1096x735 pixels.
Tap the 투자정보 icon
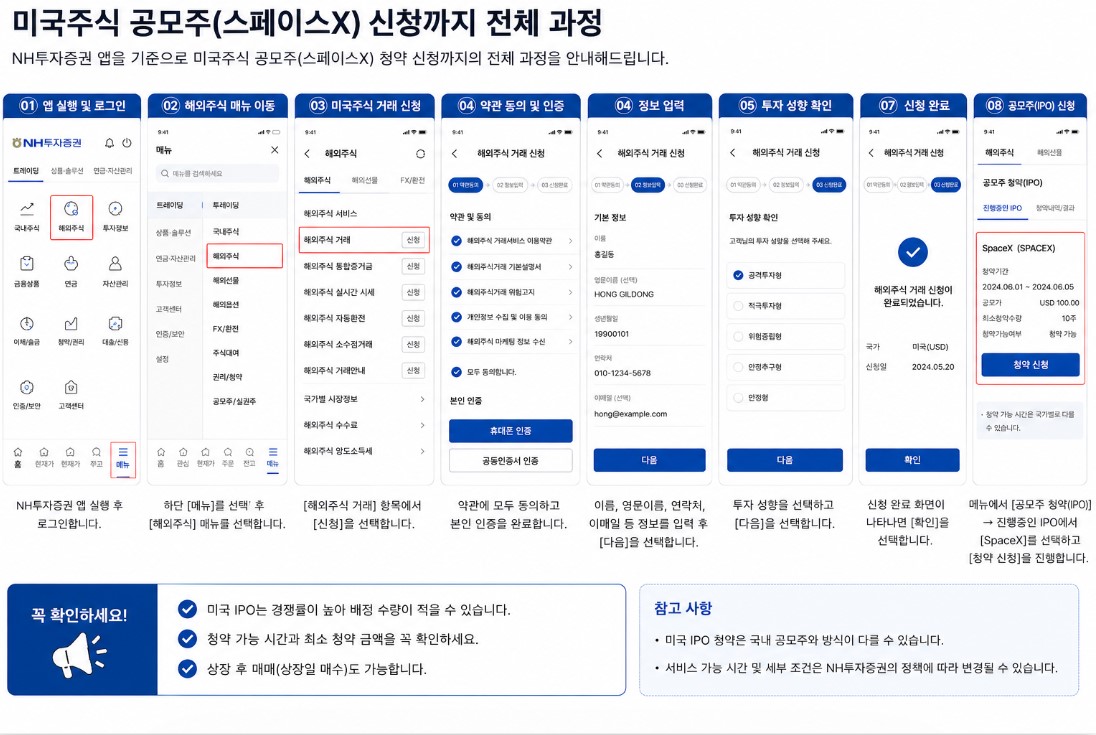(x=115, y=208)
